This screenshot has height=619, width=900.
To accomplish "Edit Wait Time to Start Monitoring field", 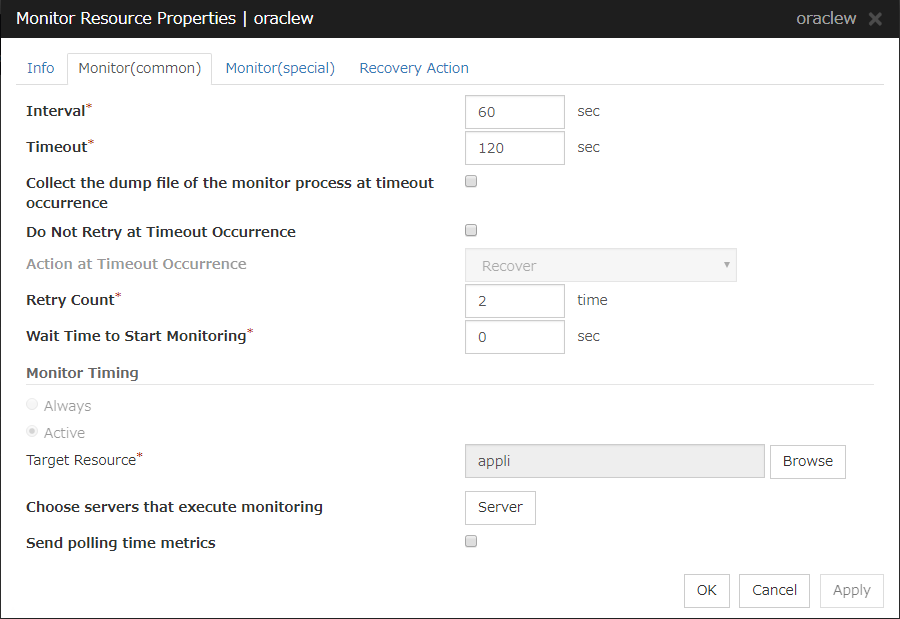I will click(x=515, y=337).
